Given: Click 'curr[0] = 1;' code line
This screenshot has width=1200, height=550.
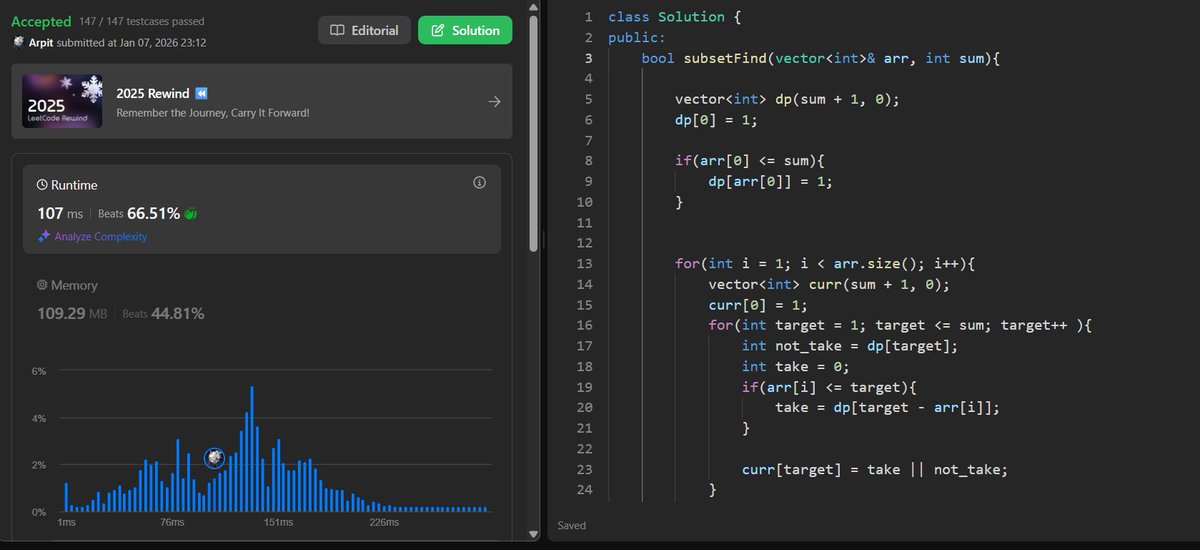Looking at the screenshot, I should (758, 304).
